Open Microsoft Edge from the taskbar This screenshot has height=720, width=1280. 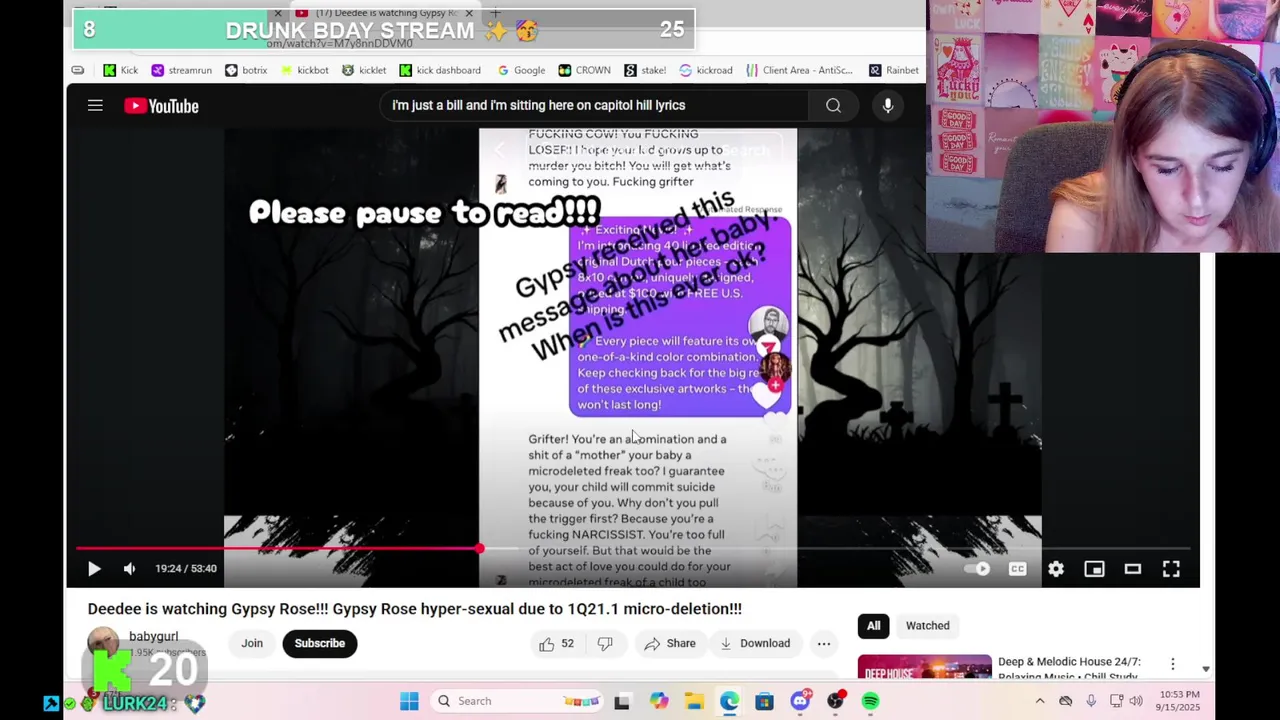point(729,701)
